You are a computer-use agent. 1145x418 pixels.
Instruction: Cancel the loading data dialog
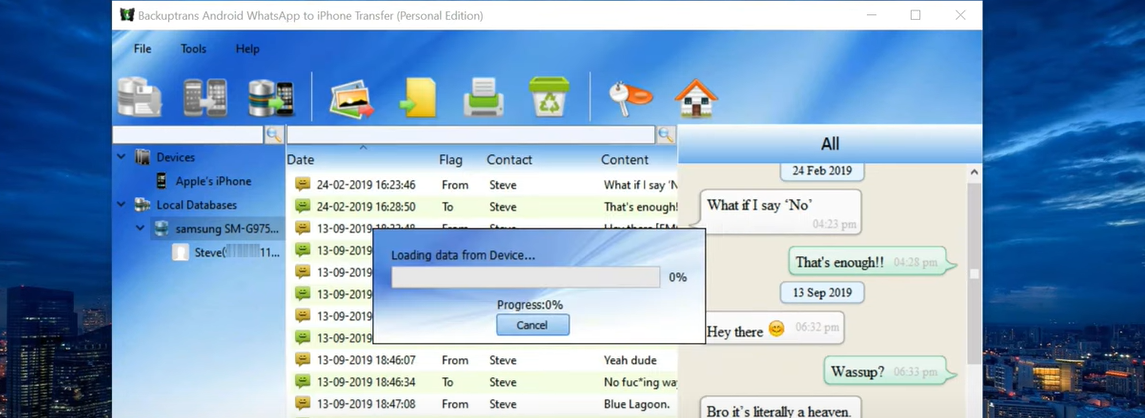pyautogui.click(x=532, y=325)
